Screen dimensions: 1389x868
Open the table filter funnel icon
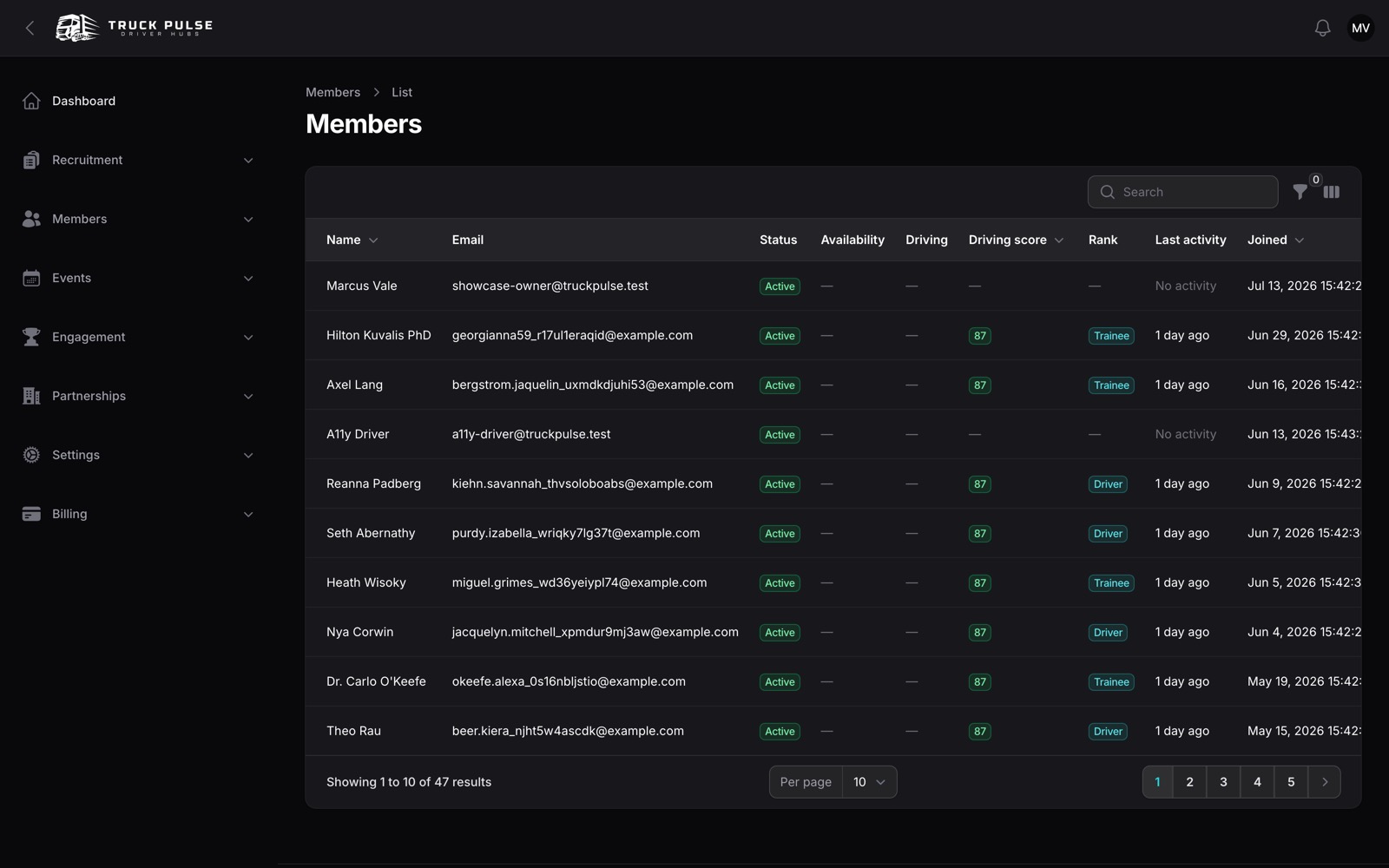tap(1300, 192)
